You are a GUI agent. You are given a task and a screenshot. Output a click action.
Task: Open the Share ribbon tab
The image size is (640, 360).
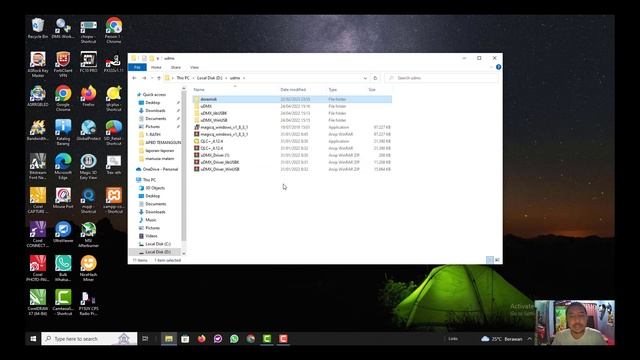176,67
